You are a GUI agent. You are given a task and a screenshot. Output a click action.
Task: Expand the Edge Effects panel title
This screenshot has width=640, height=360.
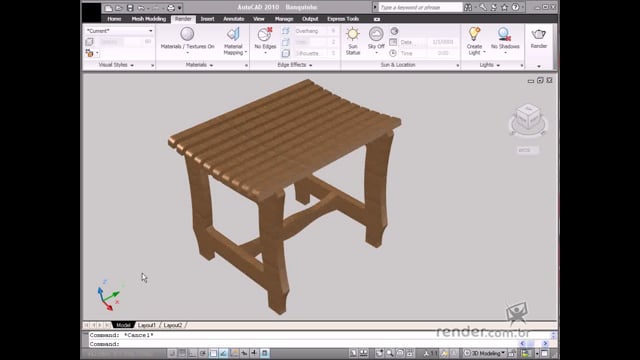tap(295, 65)
